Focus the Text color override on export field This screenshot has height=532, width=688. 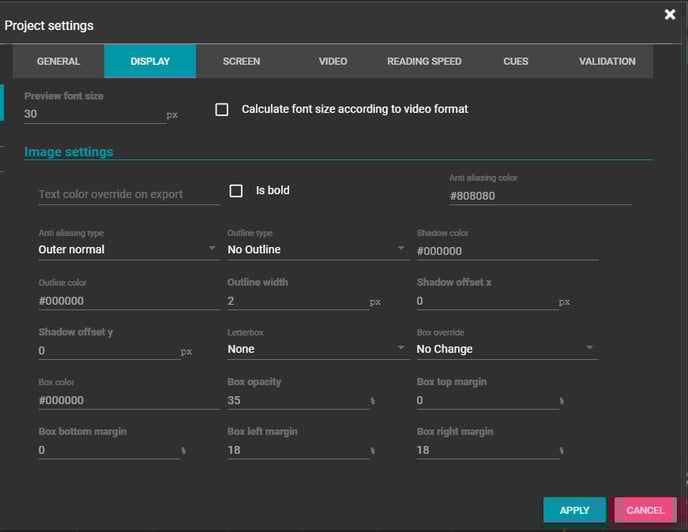[x=128, y=194]
